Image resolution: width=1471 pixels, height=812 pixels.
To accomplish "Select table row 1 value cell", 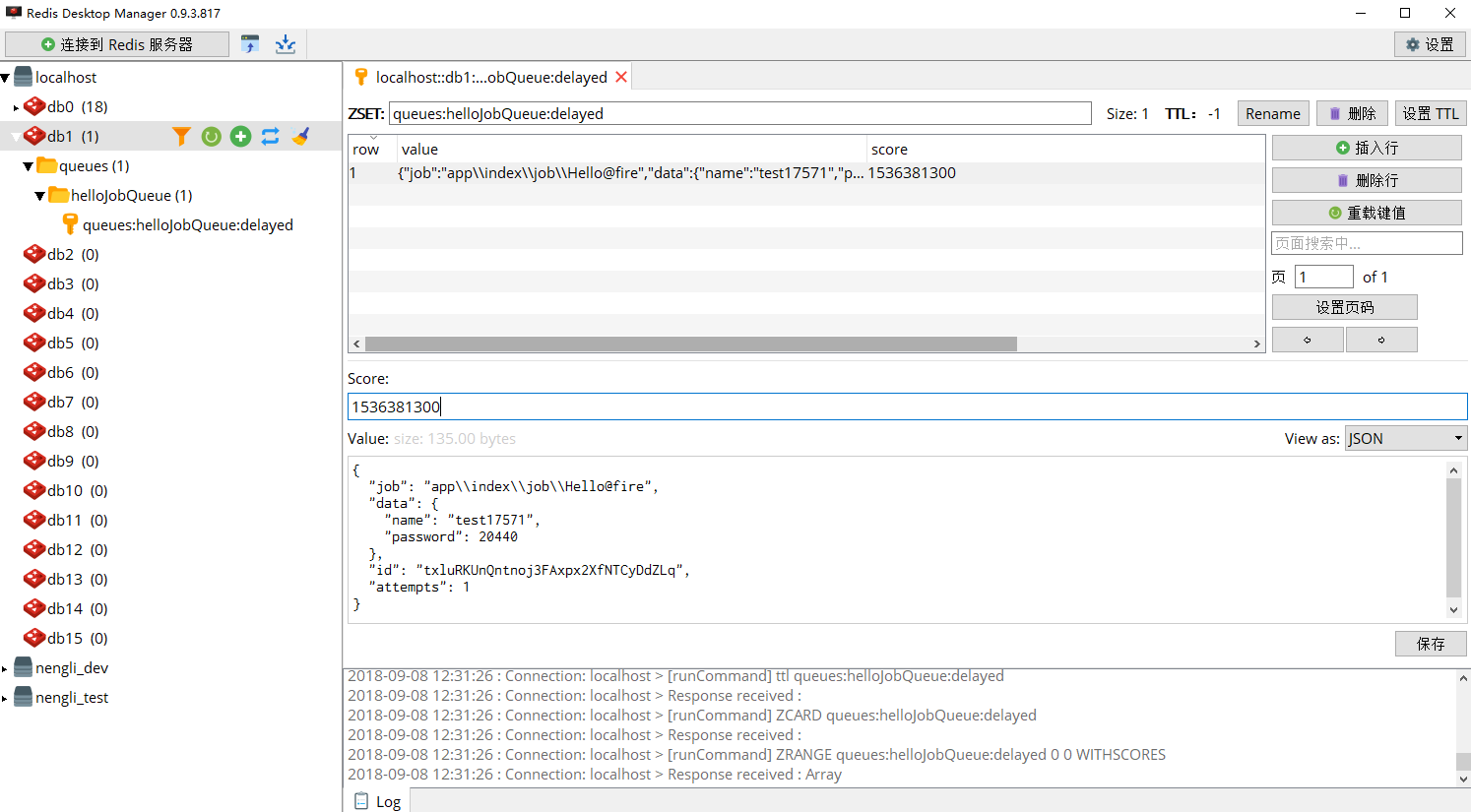I will coord(631,173).
